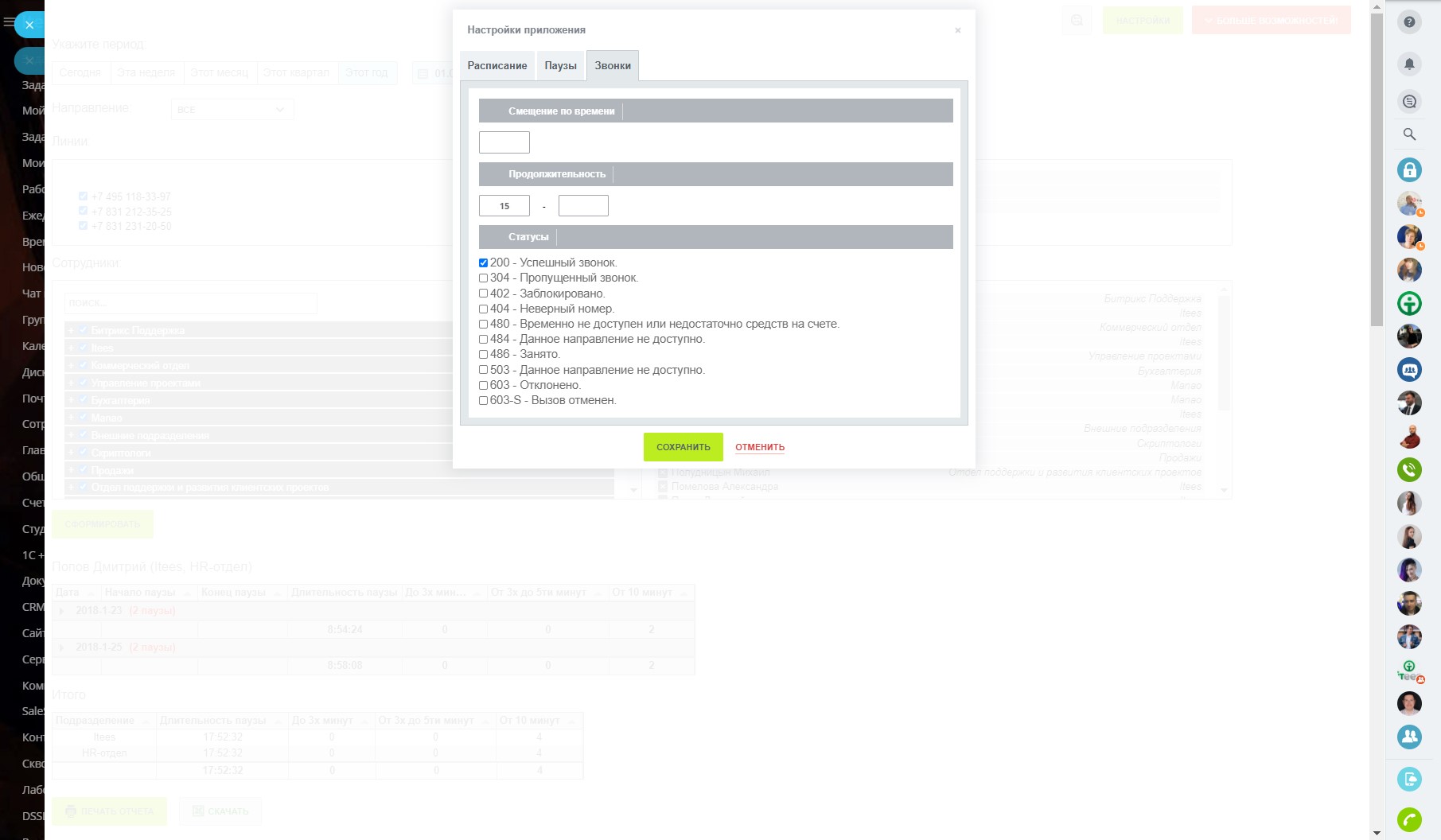Enable 603-S - Вызов отменен checkbox
1441x840 pixels.
tap(483, 401)
